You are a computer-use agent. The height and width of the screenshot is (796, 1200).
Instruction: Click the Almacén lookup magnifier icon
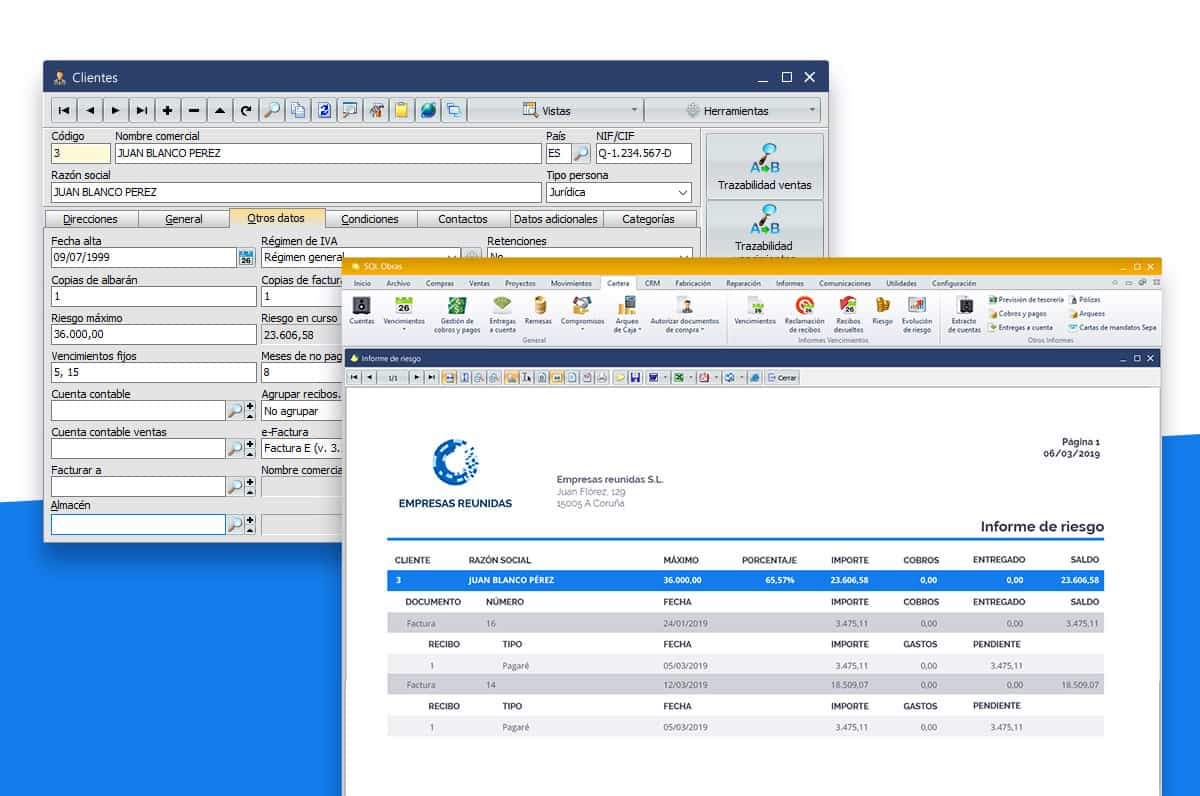[234, 525]
